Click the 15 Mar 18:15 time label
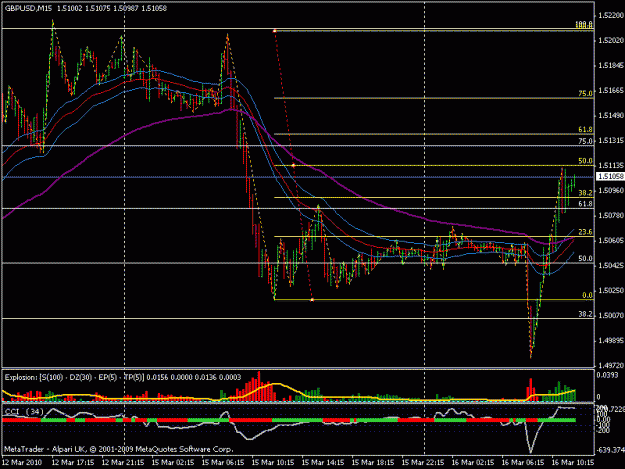 [373, 463]
